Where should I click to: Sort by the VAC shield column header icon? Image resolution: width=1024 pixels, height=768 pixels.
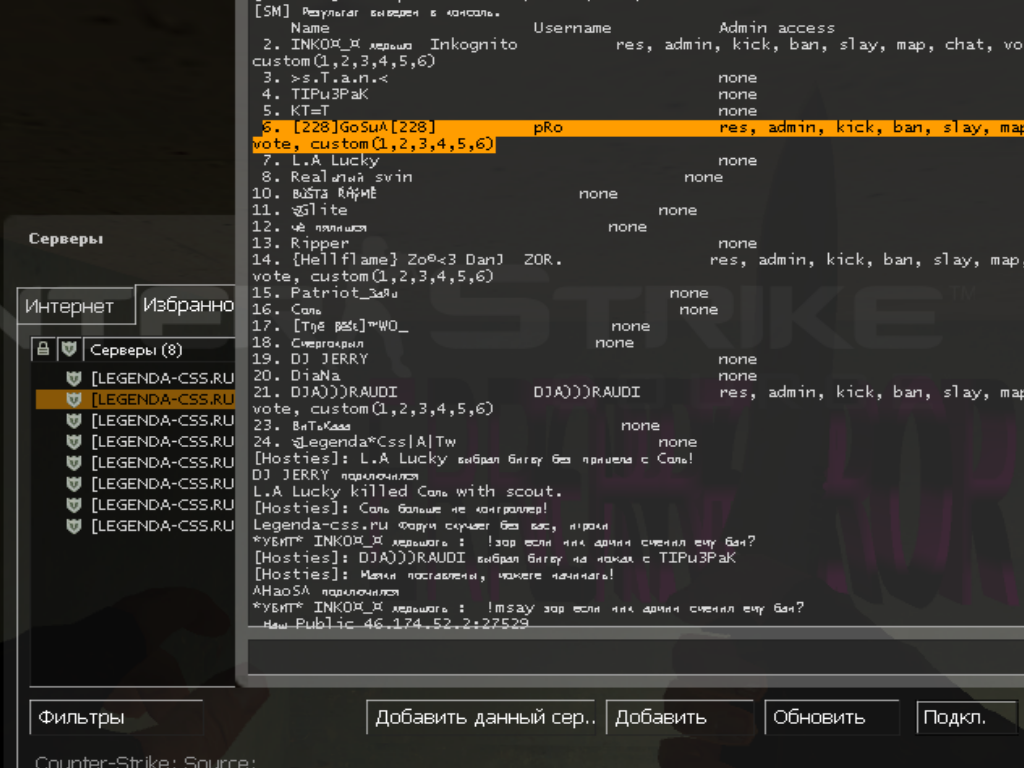tap(69, 349)
